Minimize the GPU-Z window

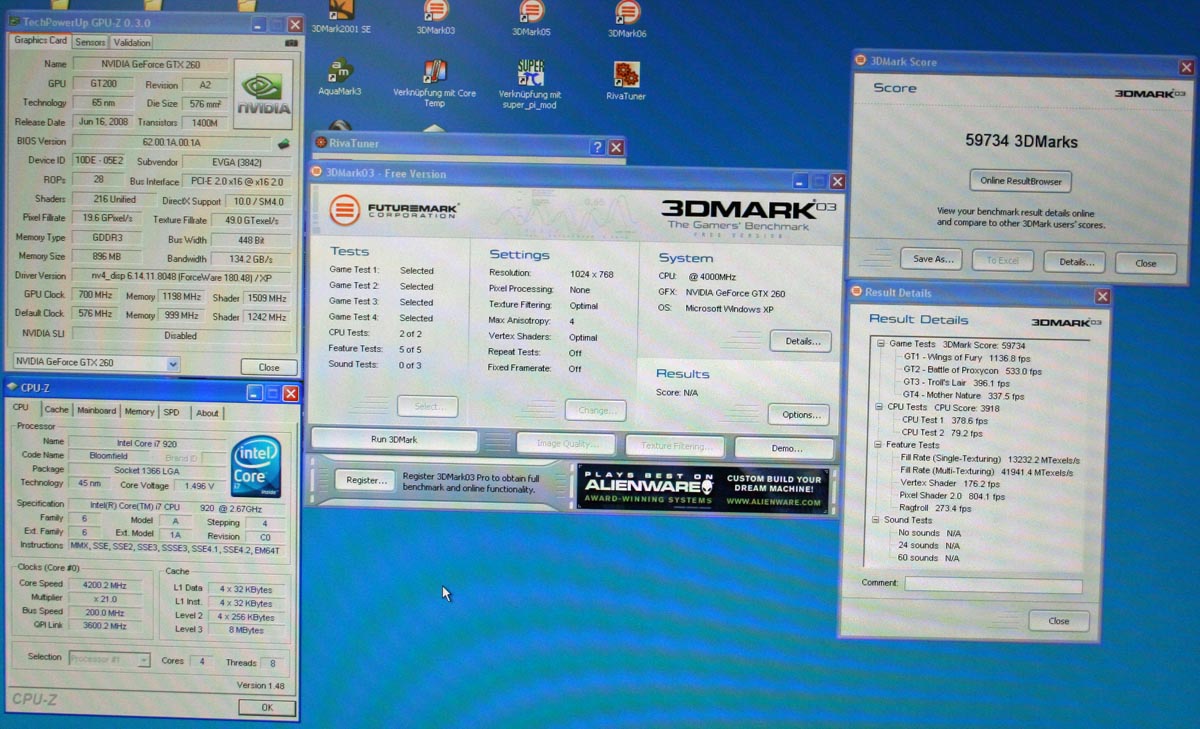tap(258, 24)
